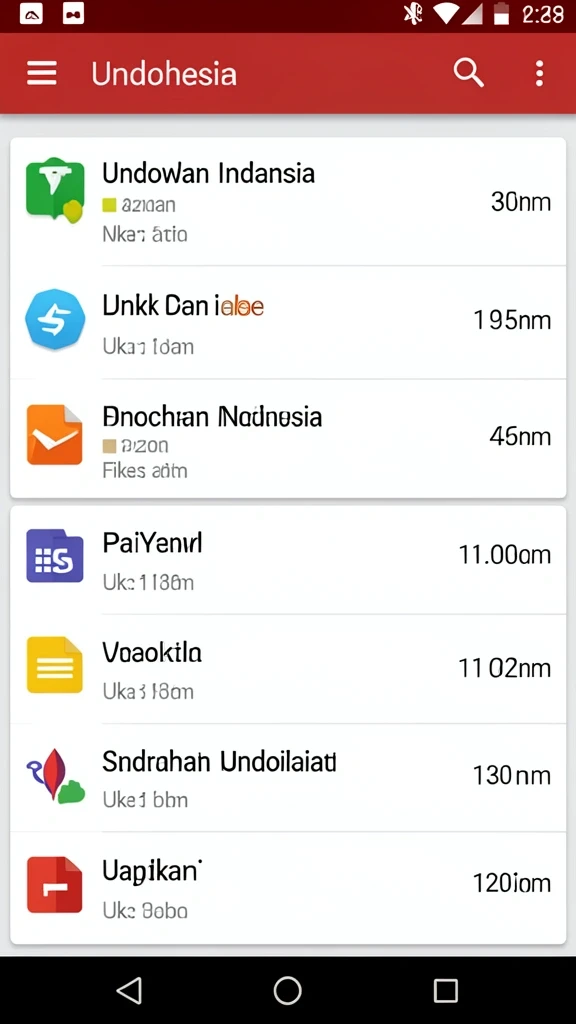The image size is (576, 1024).
Task: Select the Voaokila list item
Action: (x=288, y=669)
